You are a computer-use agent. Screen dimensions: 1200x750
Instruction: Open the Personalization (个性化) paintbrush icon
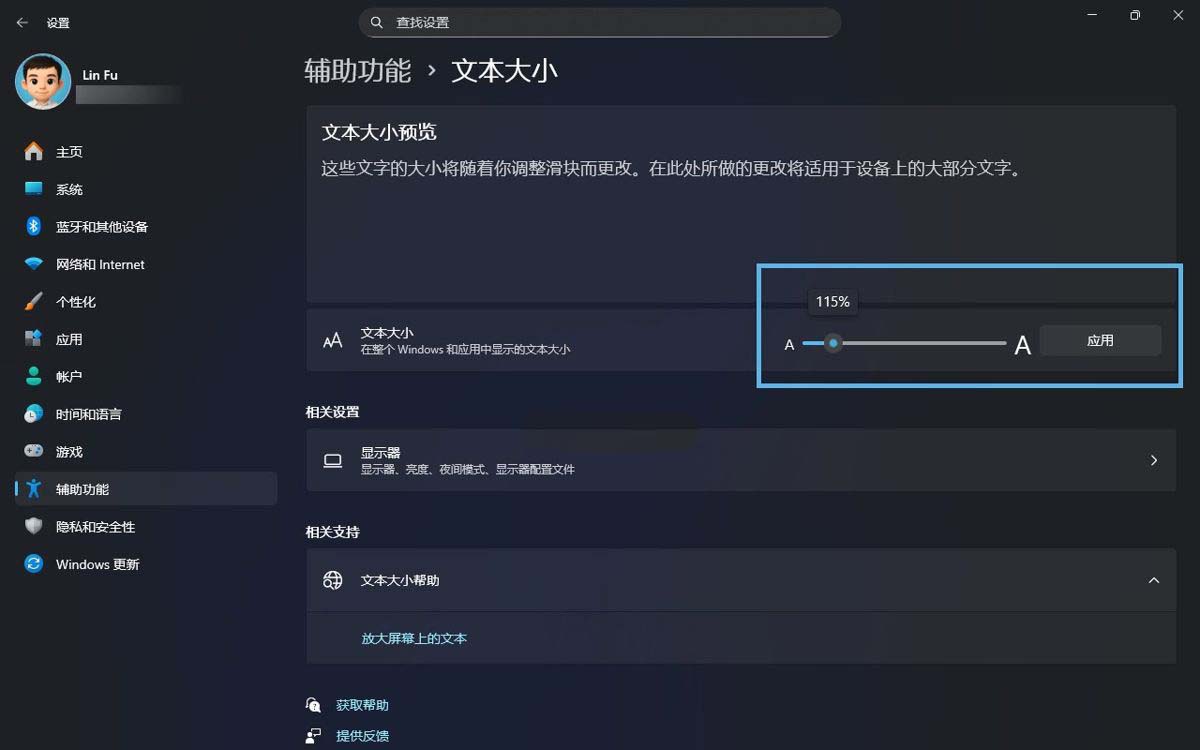[34, 302]
